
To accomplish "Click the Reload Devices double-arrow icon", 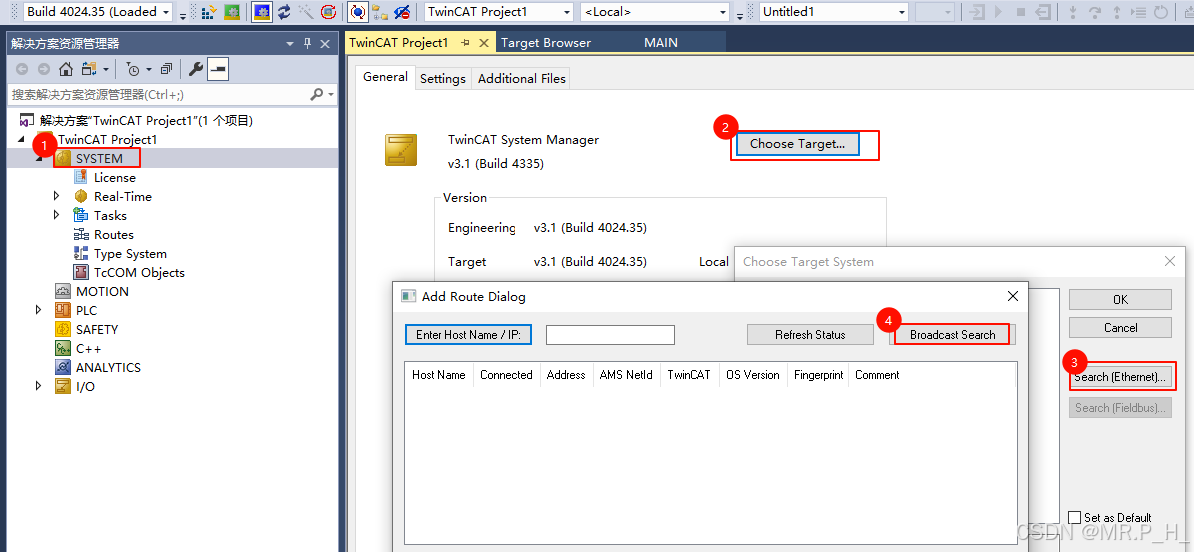I will tap(284, 12).
